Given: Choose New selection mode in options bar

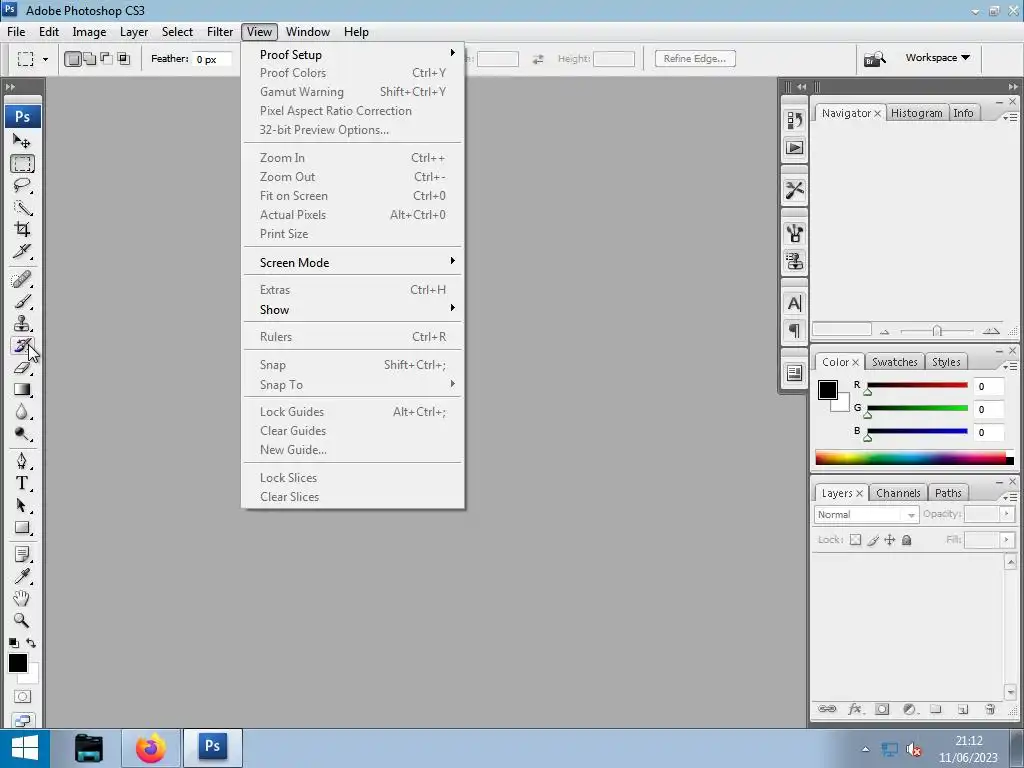Looking at the screenshot, I should tap(73, 59).
